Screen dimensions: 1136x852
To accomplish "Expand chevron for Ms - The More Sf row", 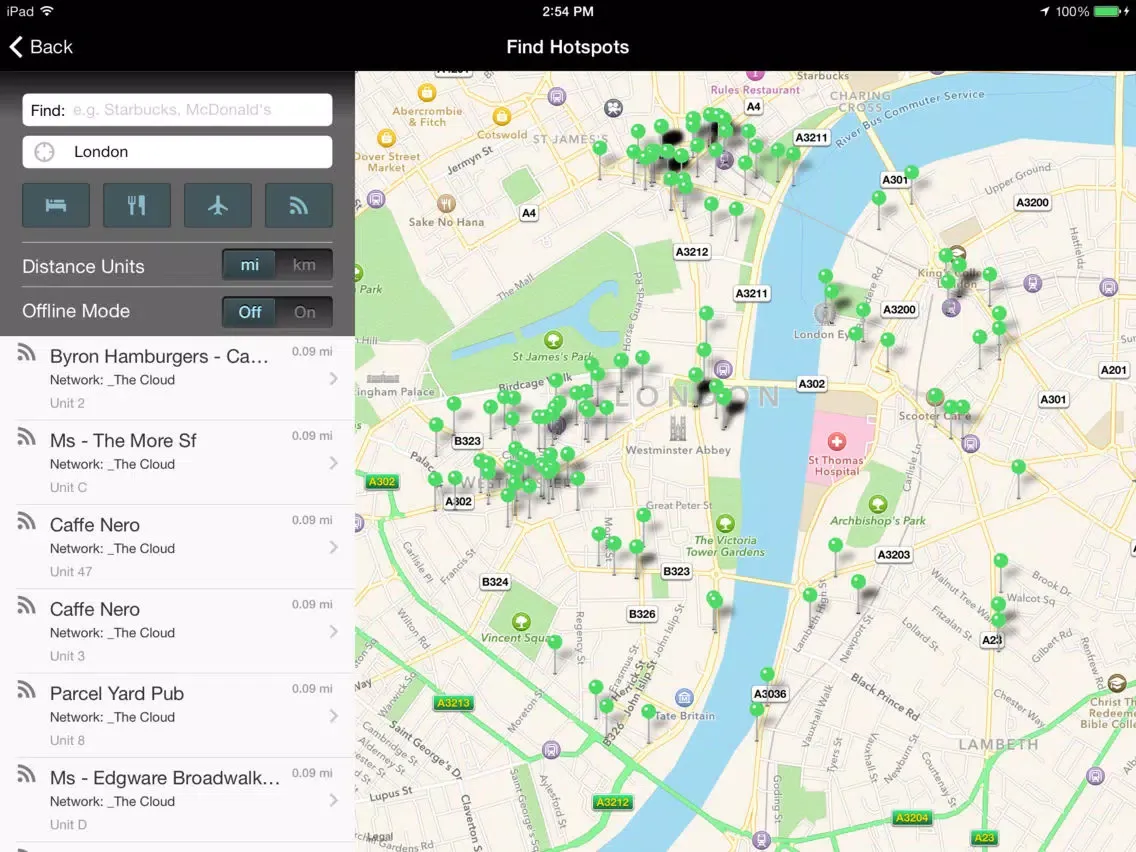I will coord(333,463).
